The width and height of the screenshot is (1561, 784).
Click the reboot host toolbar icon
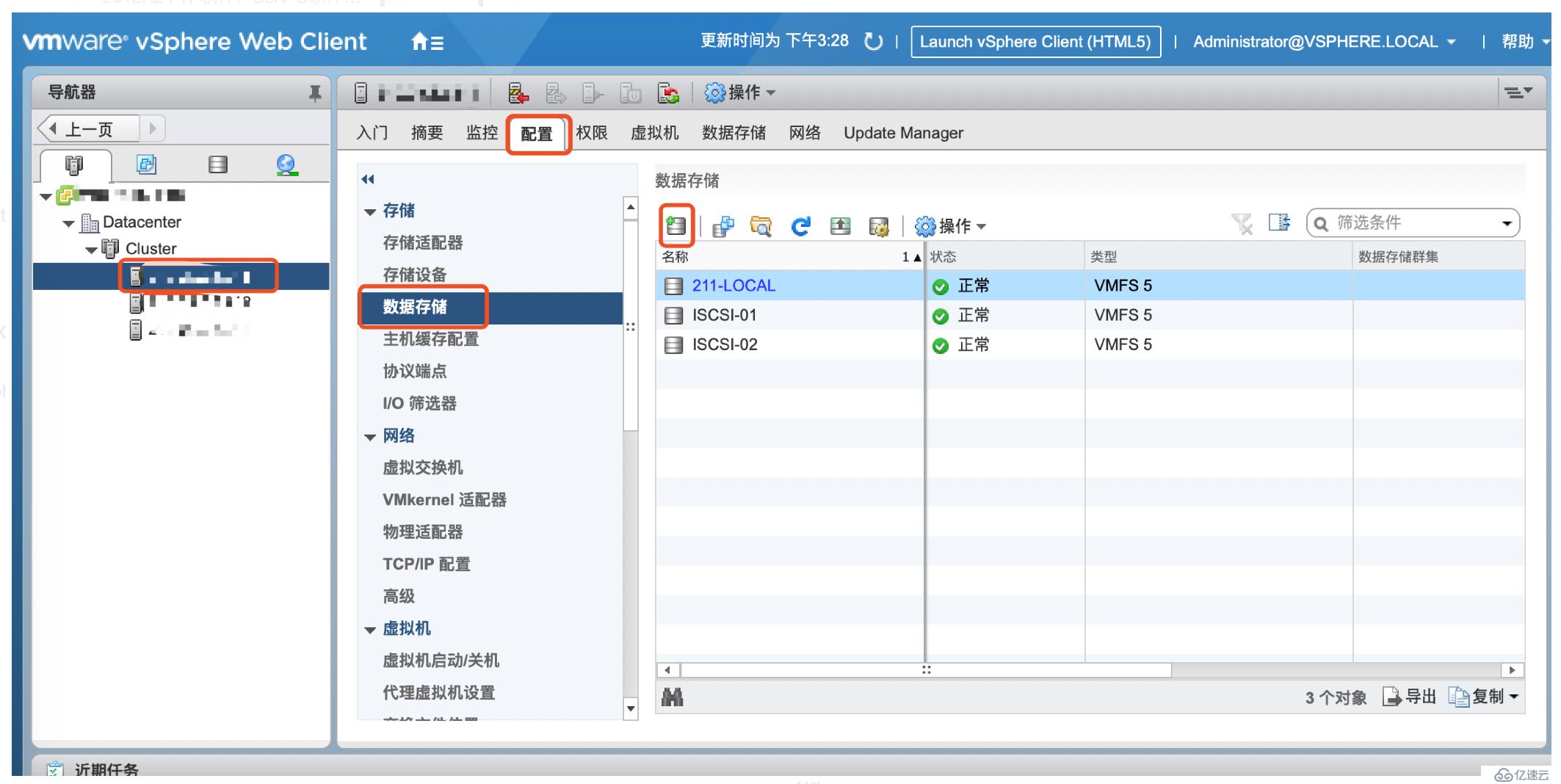pos(667,93)
